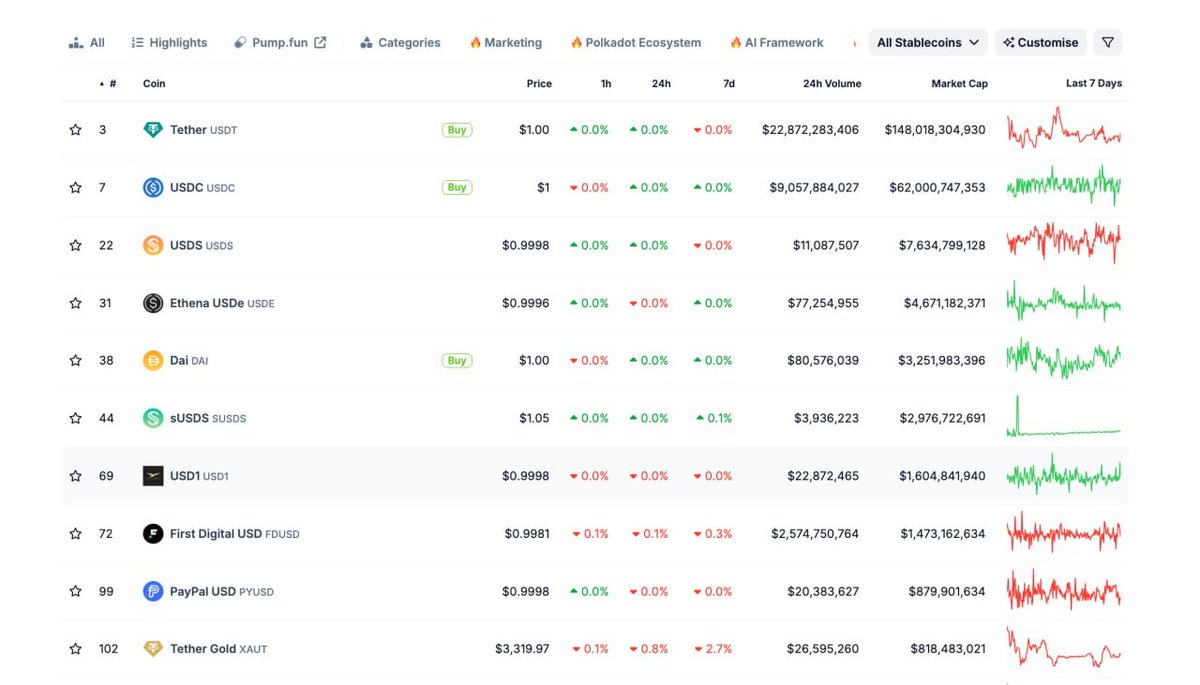Sort by 24h change column
This screenshot has width=1200, height=685.
click(661, 84)
